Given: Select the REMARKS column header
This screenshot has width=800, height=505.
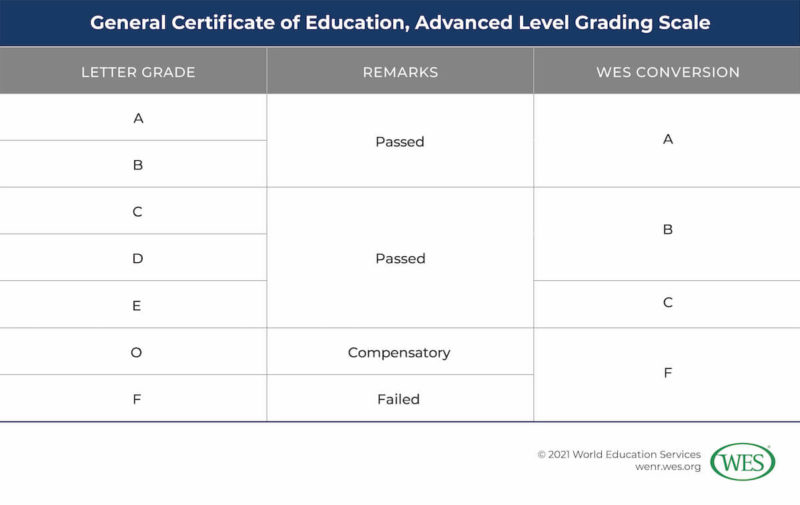Looking at the screenshot, I should 400,72.
